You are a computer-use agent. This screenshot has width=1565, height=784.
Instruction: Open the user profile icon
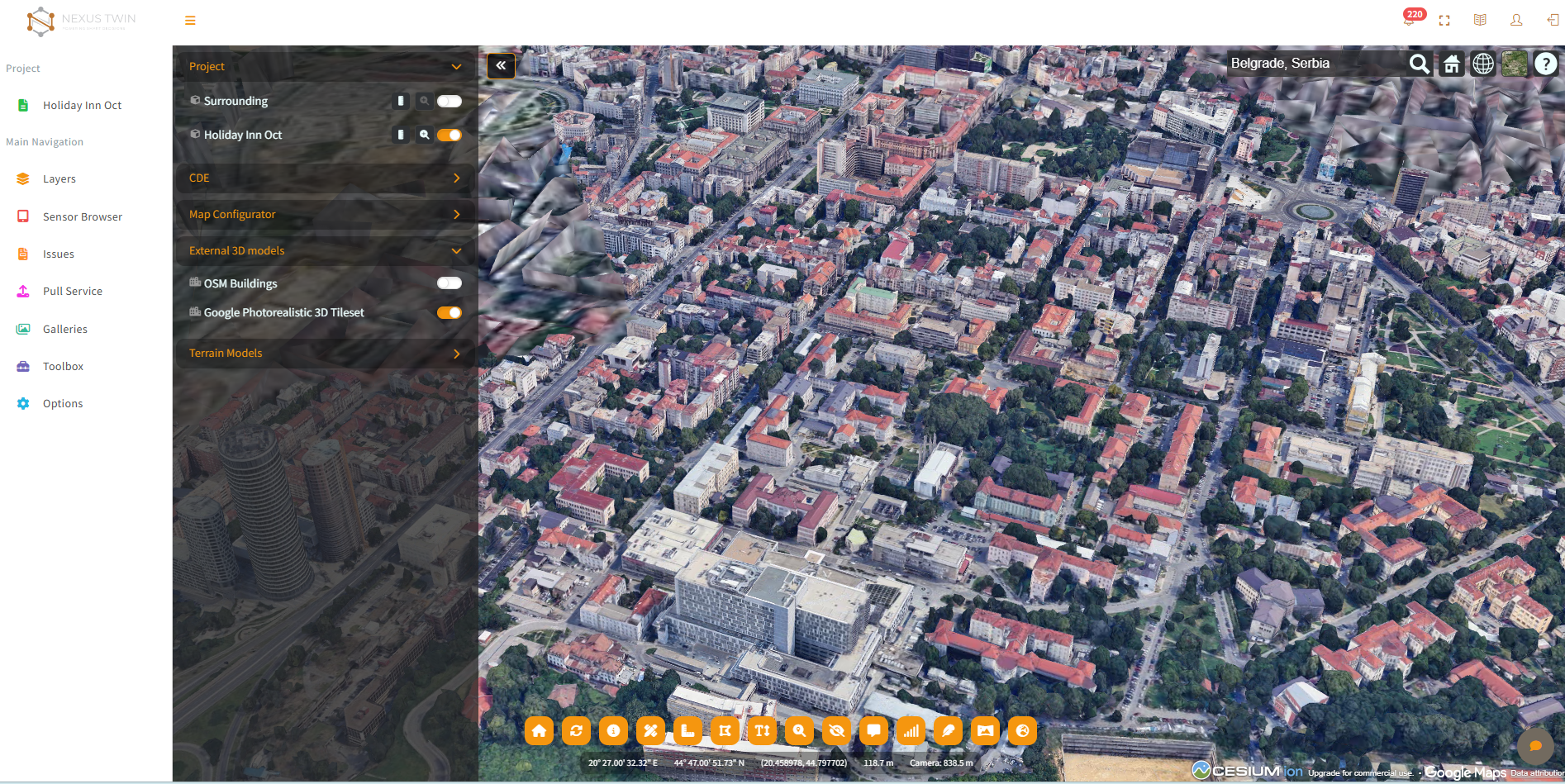(1516, 20)
